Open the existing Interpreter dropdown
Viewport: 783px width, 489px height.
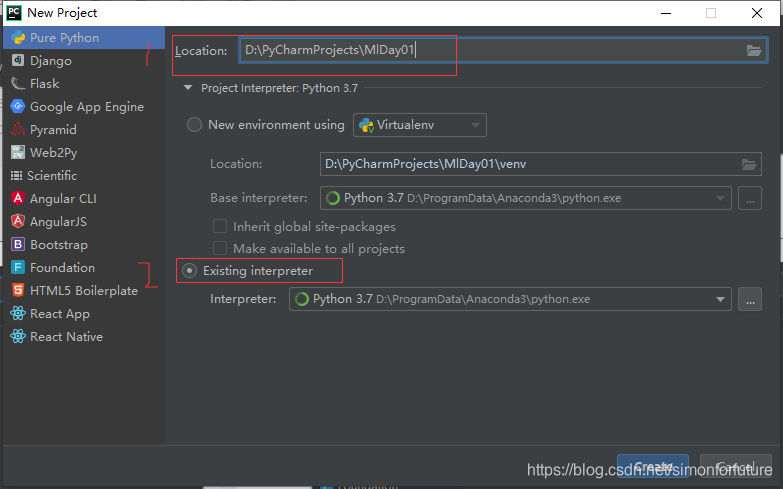[510, 299]
